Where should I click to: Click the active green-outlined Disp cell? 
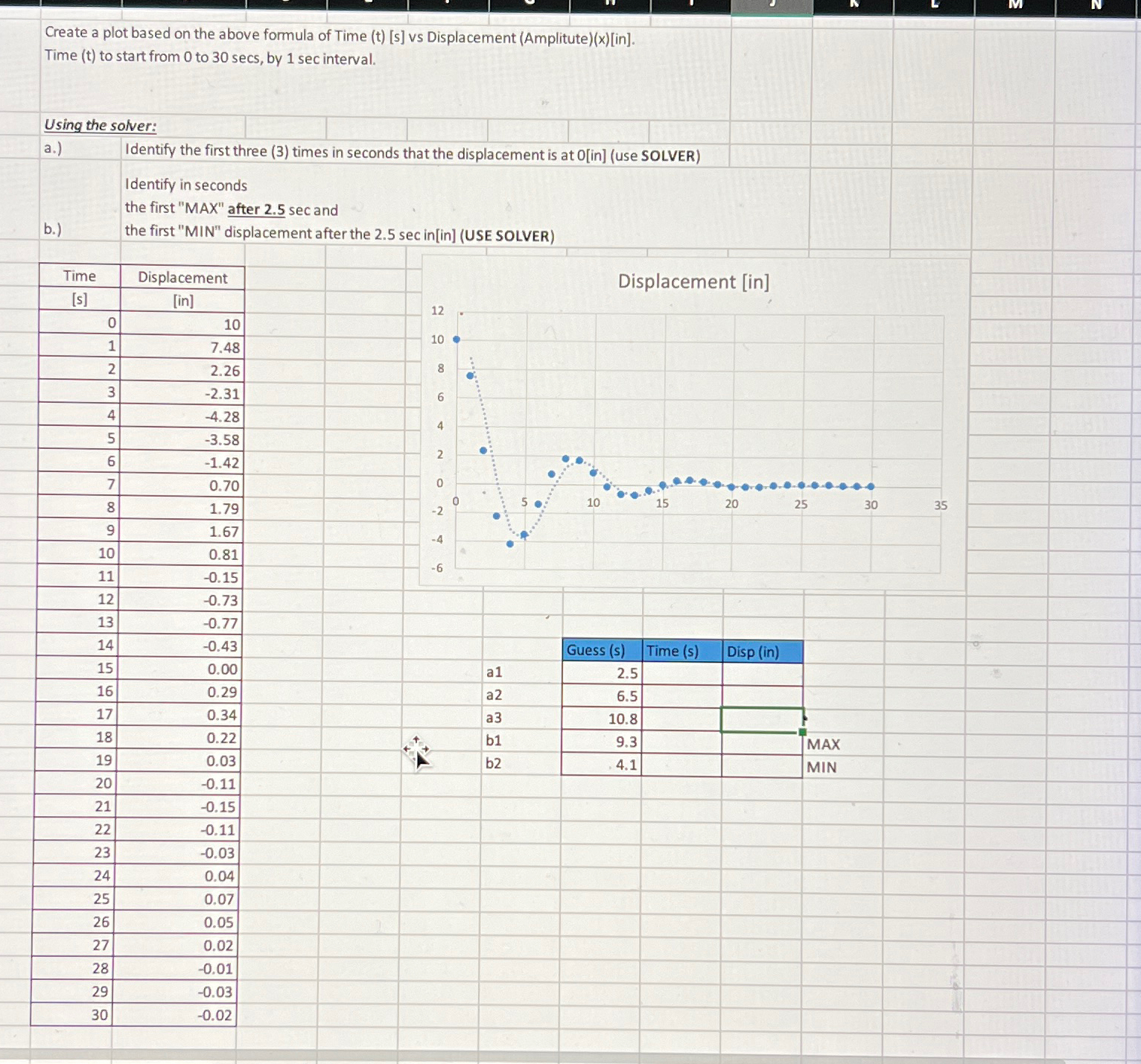(763, 720)
